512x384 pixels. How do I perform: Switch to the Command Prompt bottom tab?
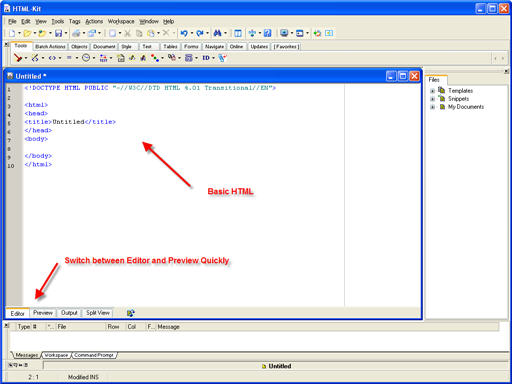(94, 355)
